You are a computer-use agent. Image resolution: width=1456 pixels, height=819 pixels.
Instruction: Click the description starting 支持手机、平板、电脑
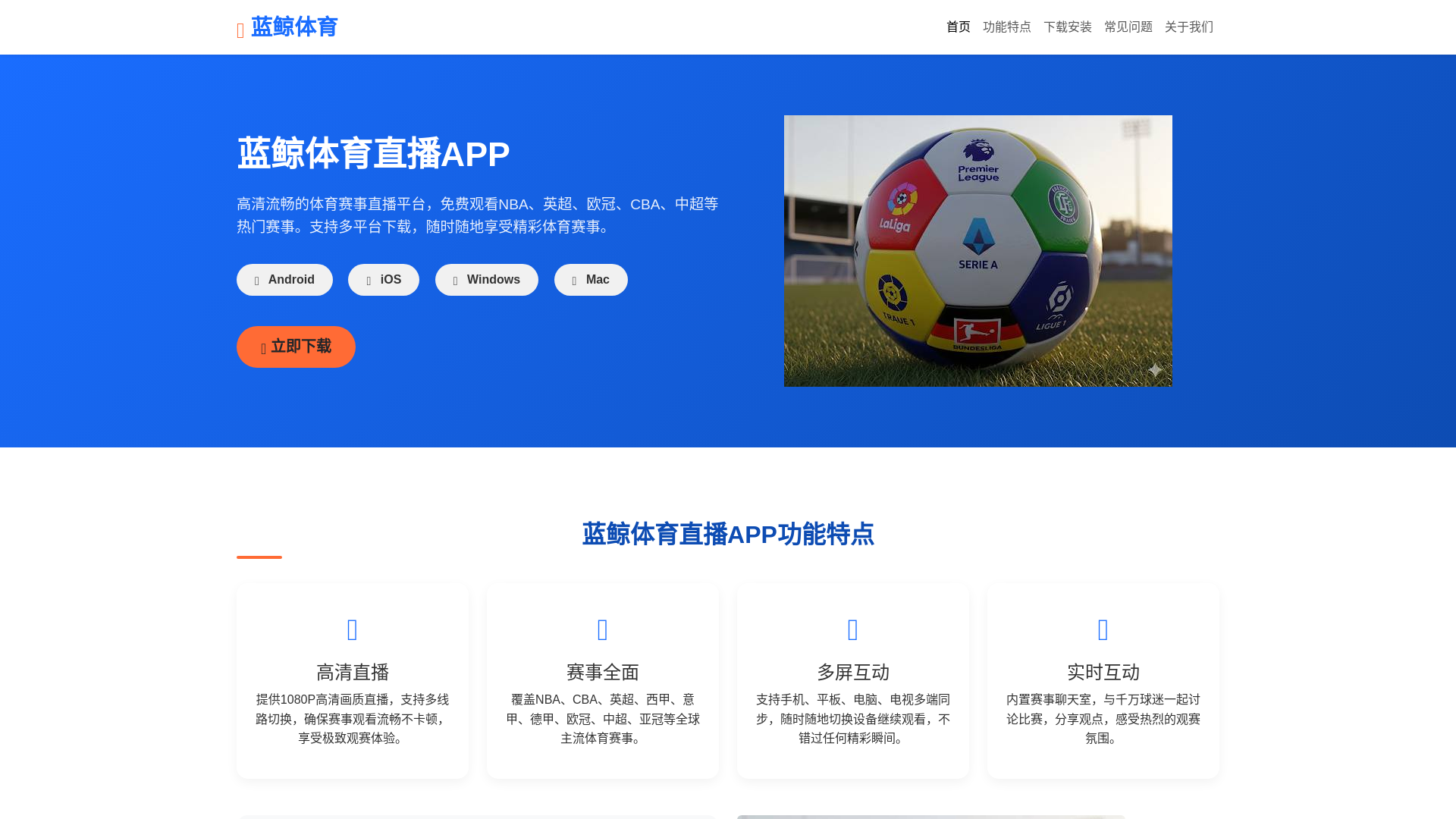point(853,719)
